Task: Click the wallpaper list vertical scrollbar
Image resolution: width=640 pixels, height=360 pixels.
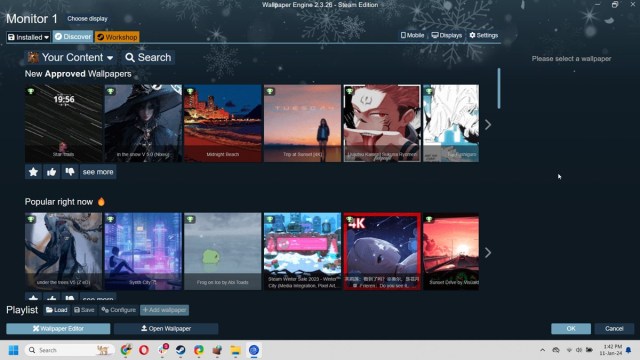Action: pyautogui.click(x=499, y=89)
